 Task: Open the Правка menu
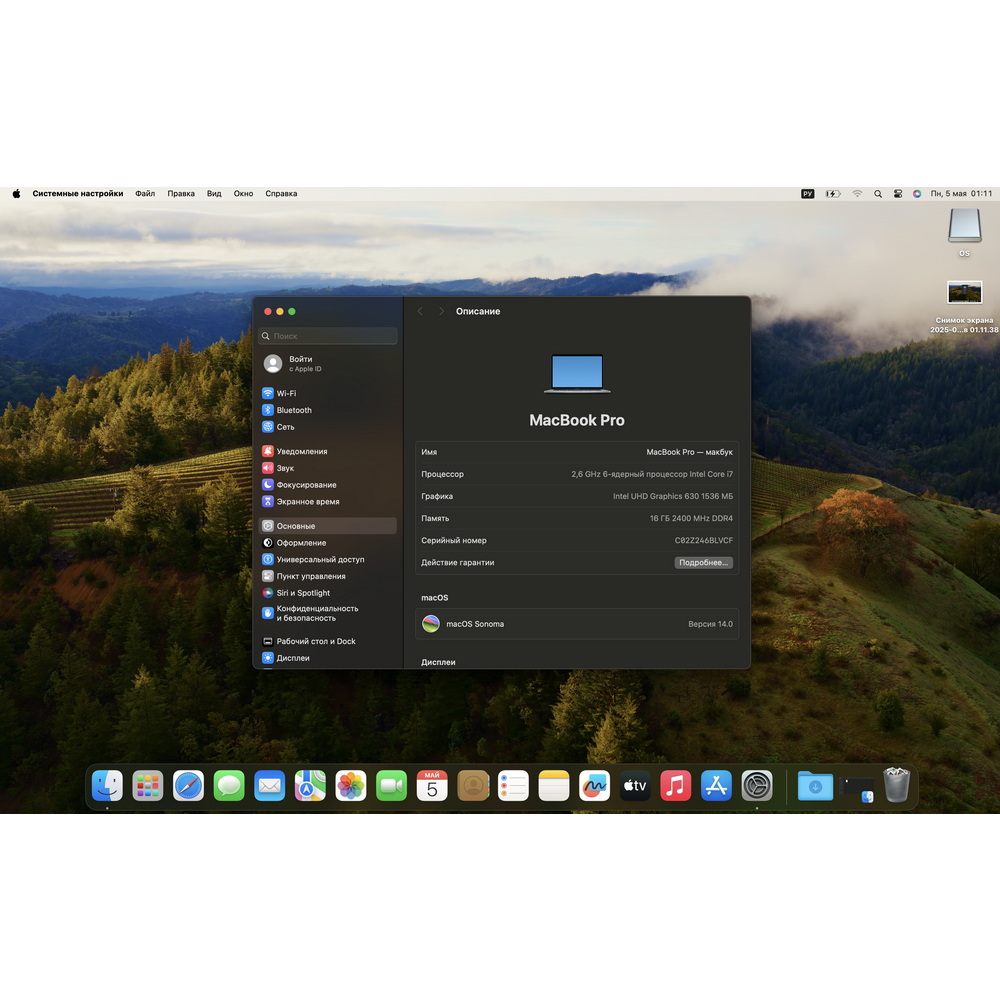click(x=181, y=194)
